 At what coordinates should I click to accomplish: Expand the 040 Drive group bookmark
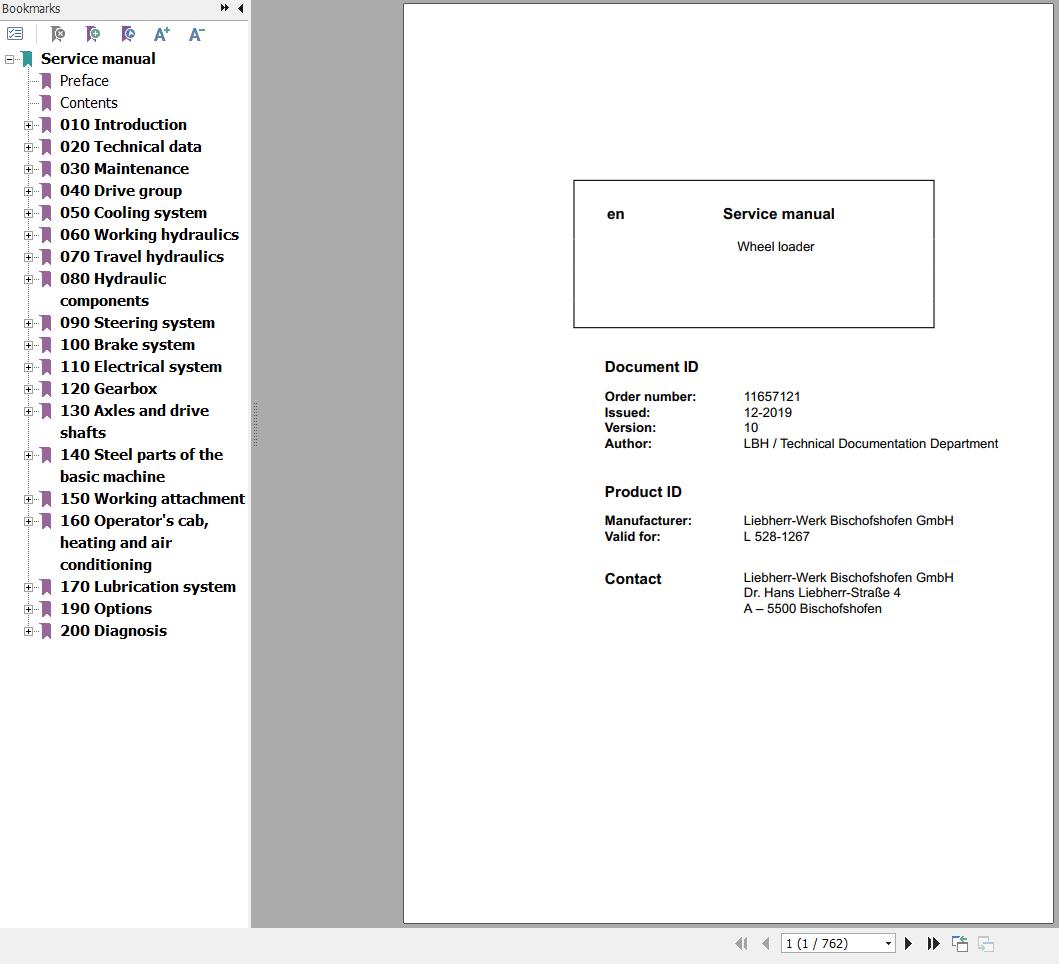tap(28, 191)
